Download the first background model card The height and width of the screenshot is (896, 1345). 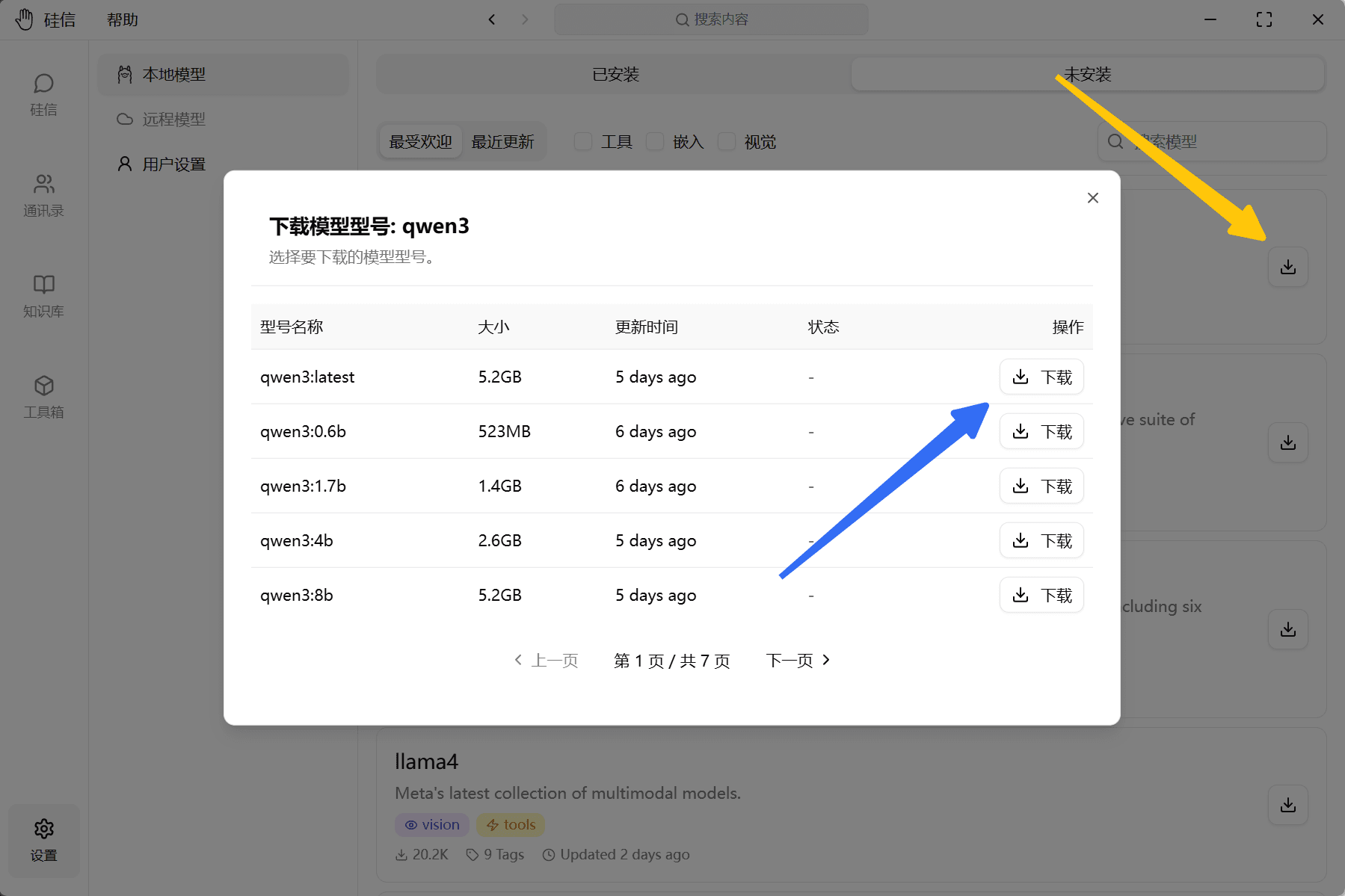(x=1287, y=267)
